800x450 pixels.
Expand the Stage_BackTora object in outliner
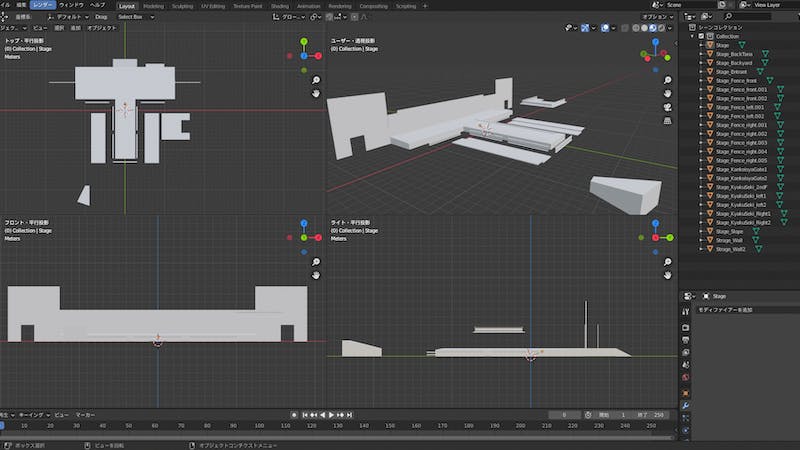pyautogui.click(x=702, y=54)
